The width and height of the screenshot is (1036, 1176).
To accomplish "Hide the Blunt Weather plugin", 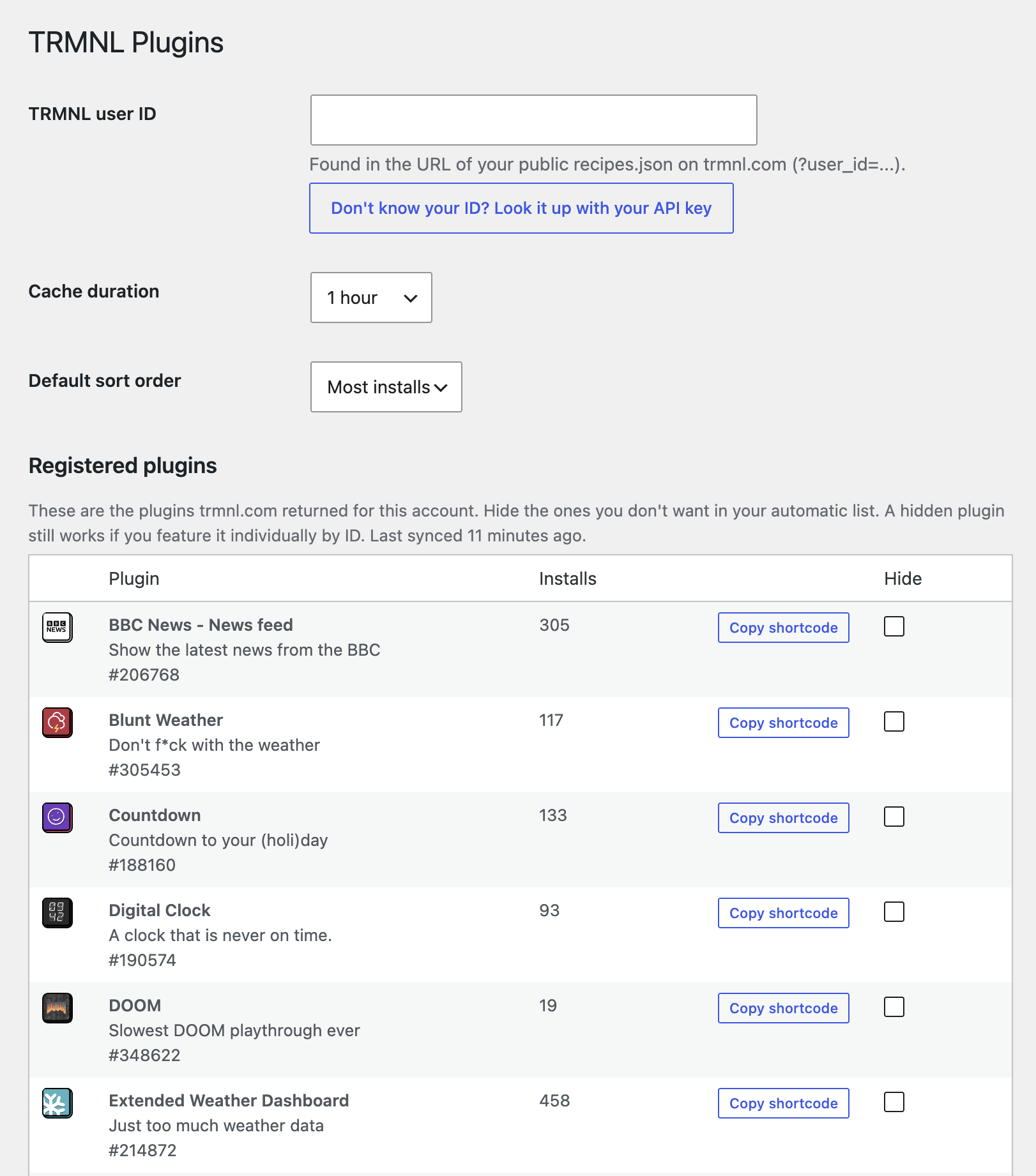I will pos(894,721).
